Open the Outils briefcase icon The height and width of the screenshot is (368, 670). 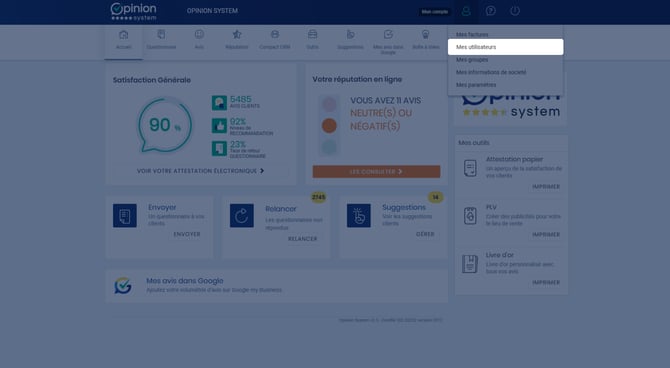(312, 34)
